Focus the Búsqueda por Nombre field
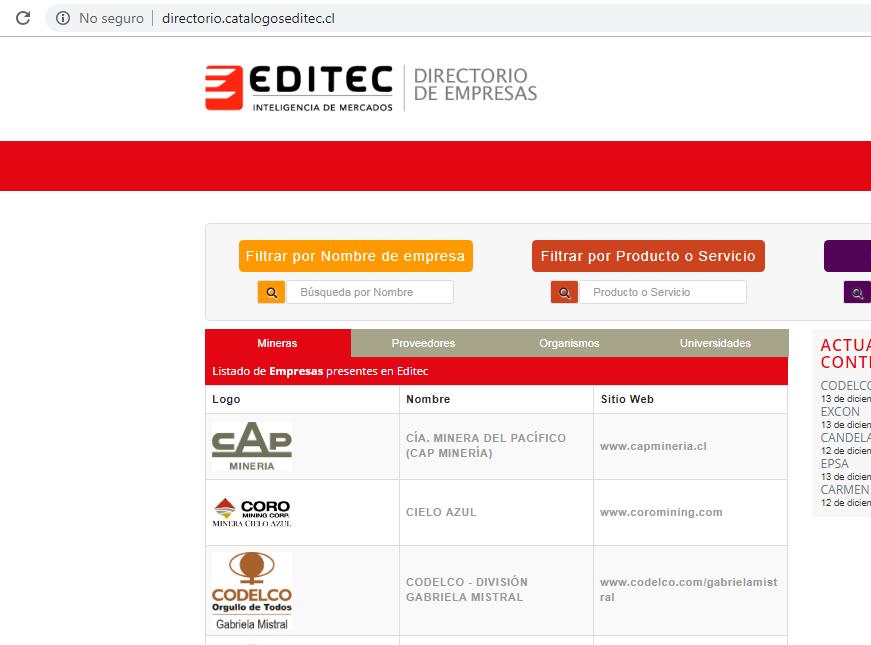 (x=370, y=292)
